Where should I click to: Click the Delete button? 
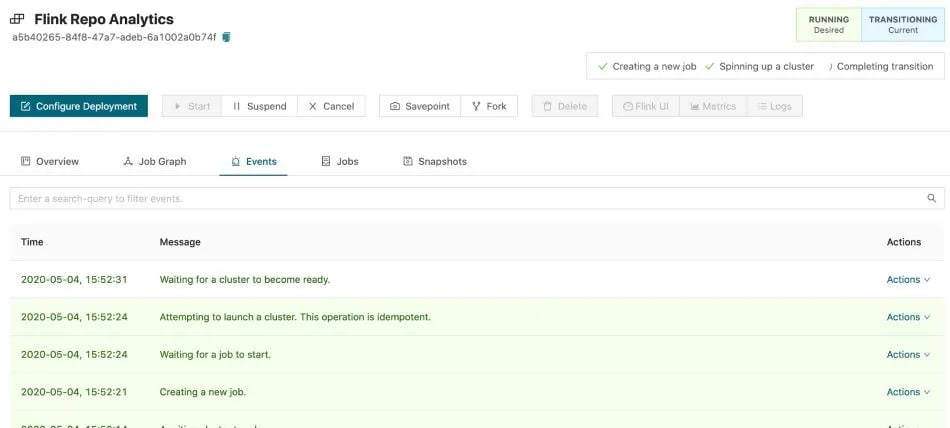(565, 106)
